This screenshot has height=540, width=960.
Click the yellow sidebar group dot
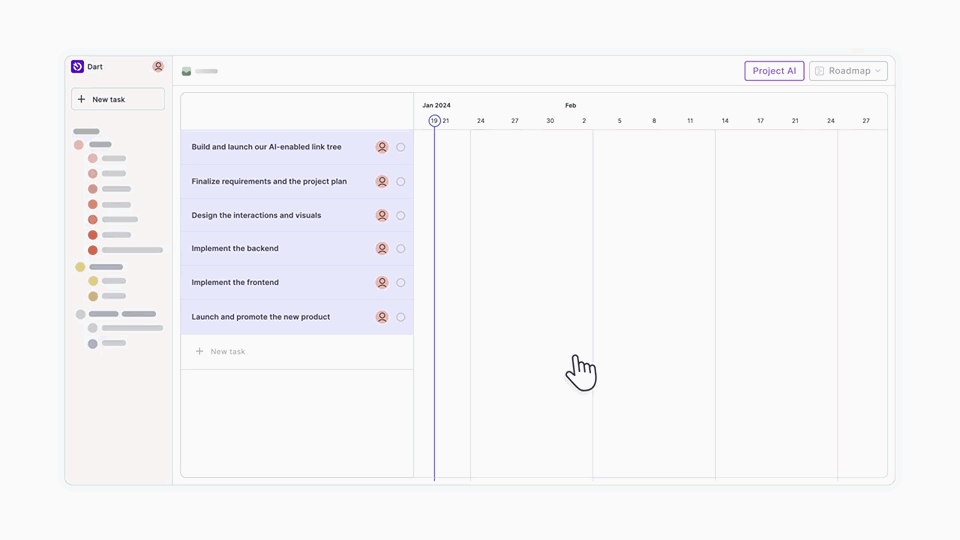coord(80,267)
